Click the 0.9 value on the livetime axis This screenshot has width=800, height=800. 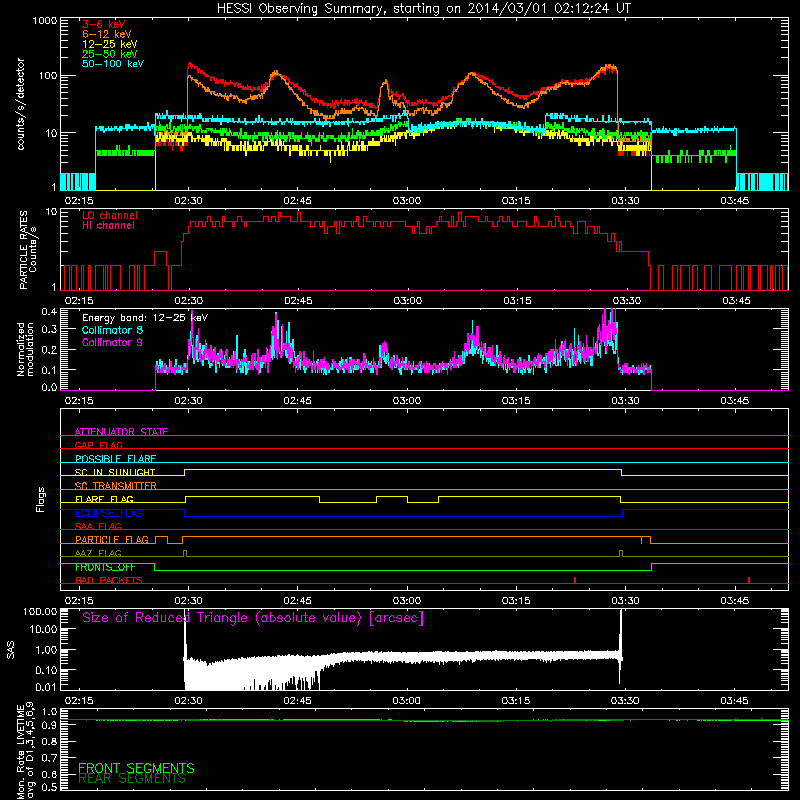[49, 724]
